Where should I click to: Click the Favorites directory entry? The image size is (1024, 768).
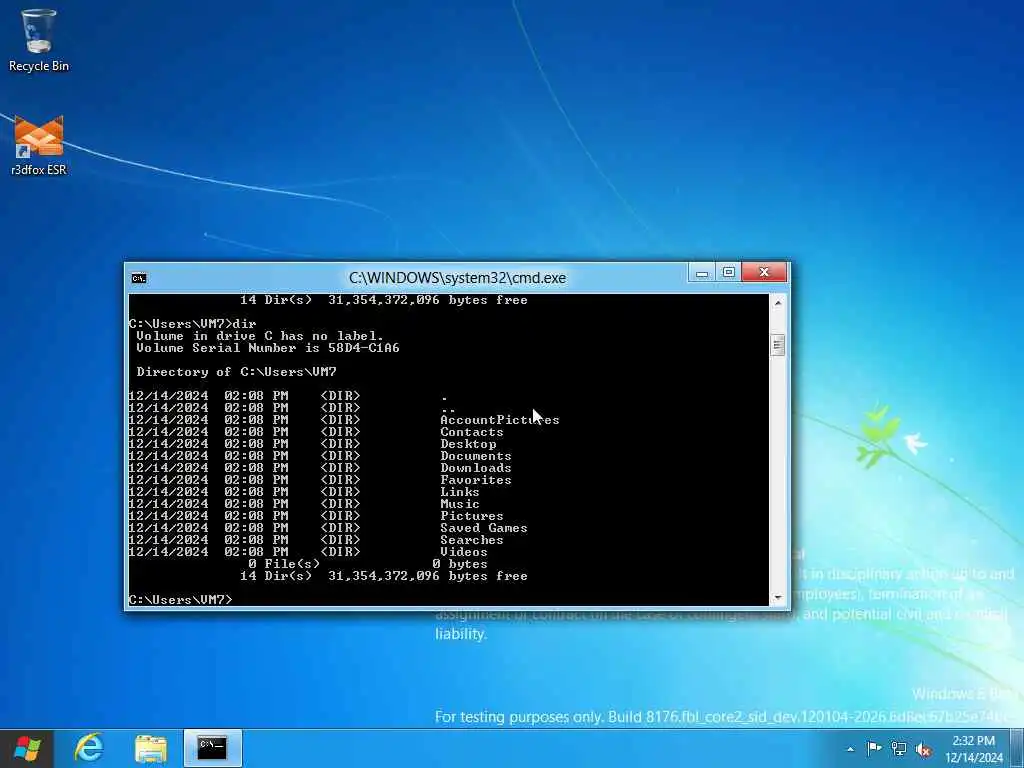[475, 480]
